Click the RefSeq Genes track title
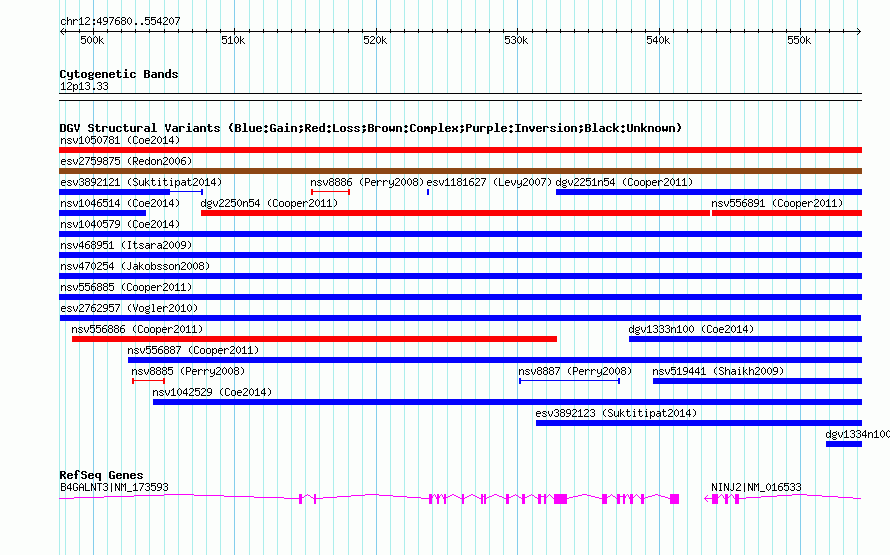This screenshot has width=890, height=555. 101,475
